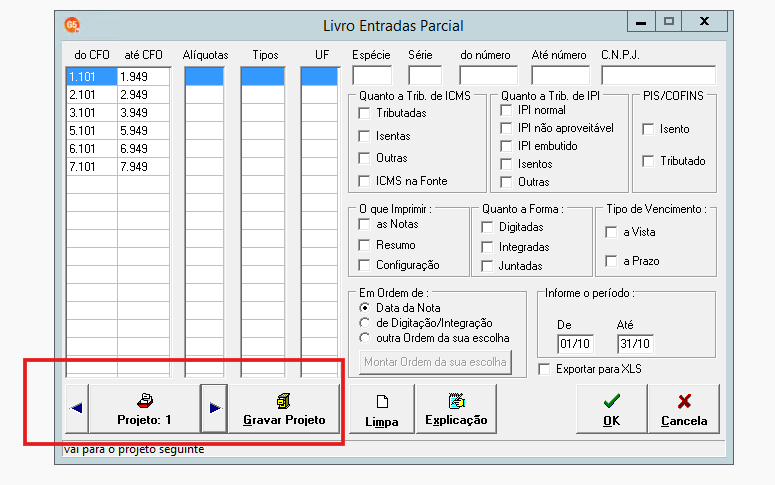Check the Juntadas checkbox

tap(487, 266)
